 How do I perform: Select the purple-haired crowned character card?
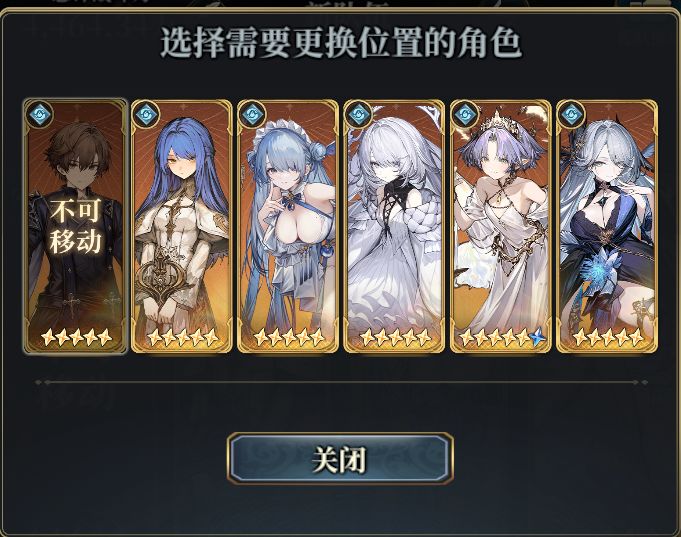pyautogui.click(x=501, y=226)
